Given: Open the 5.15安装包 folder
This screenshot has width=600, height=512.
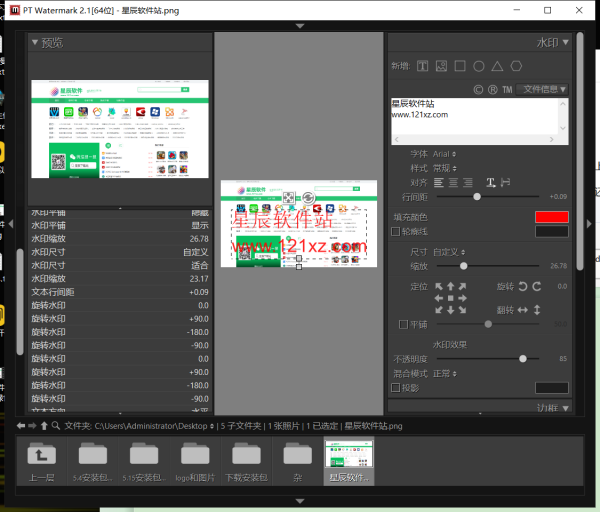Looking at the screenshot, I should tap(144, 461).
